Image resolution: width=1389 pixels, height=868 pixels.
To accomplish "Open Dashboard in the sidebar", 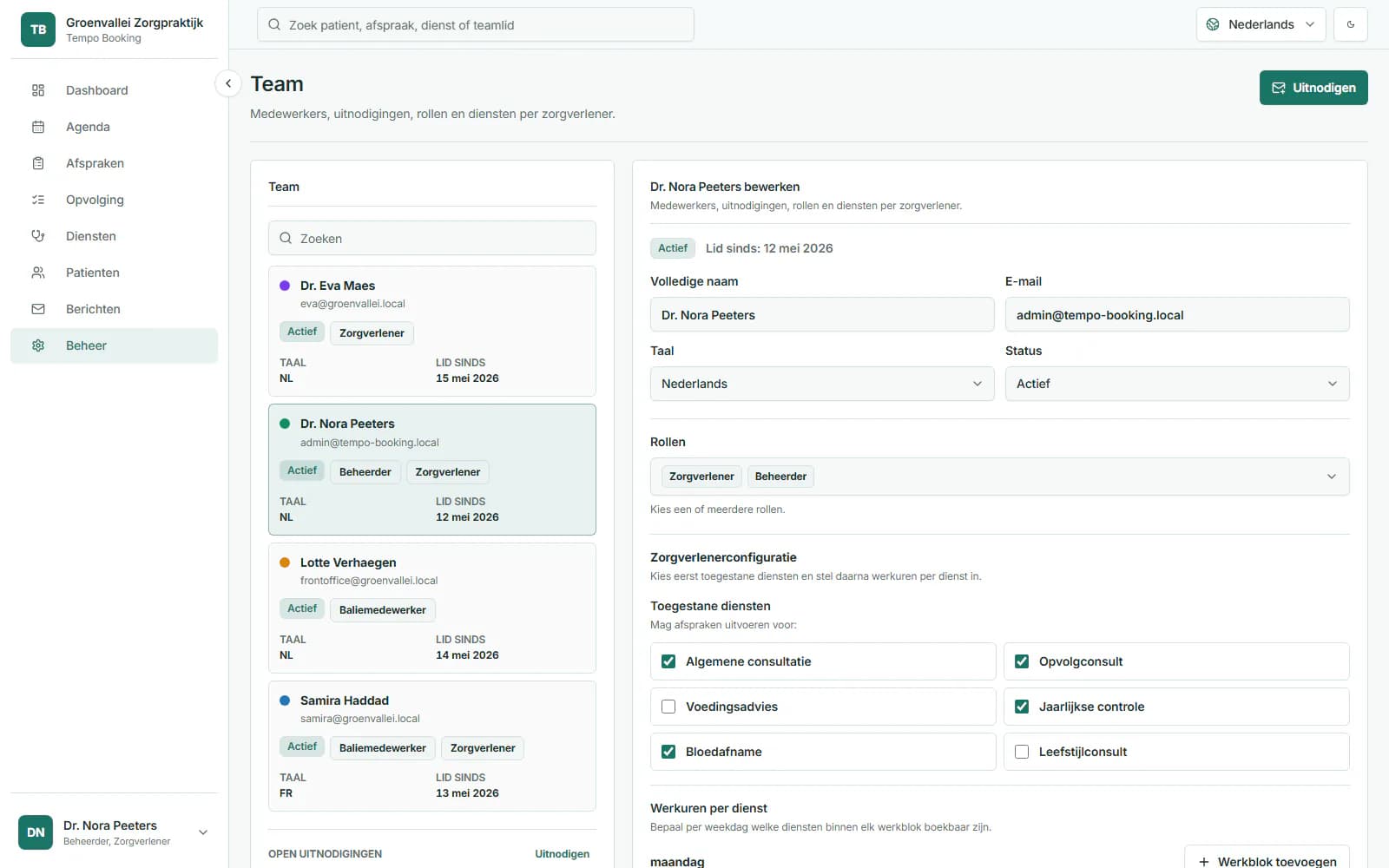I will click(114, 90).
